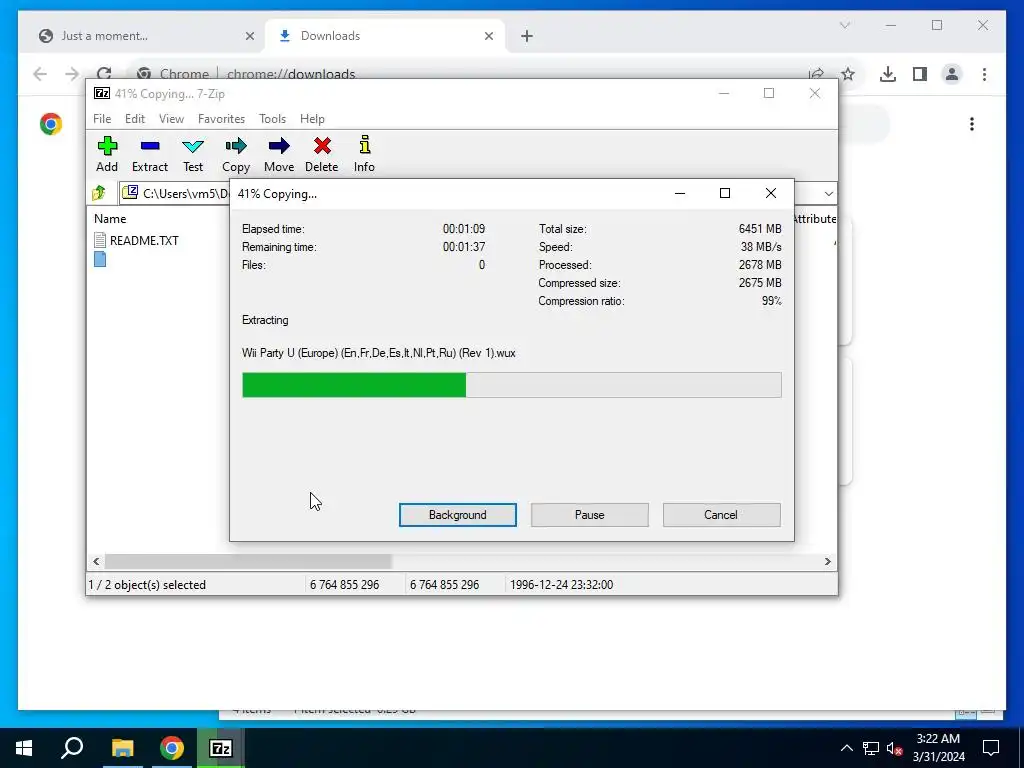Open the Edit menu in 7-Zip

[x=135, y=119]
